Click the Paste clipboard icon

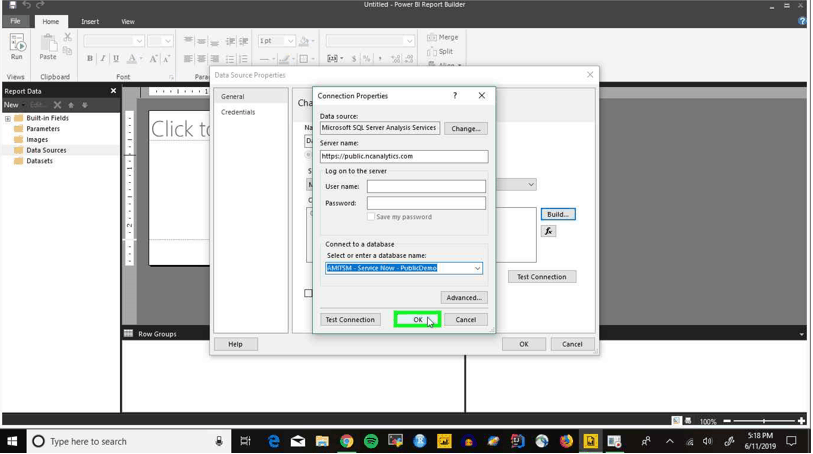coord(48,47)
